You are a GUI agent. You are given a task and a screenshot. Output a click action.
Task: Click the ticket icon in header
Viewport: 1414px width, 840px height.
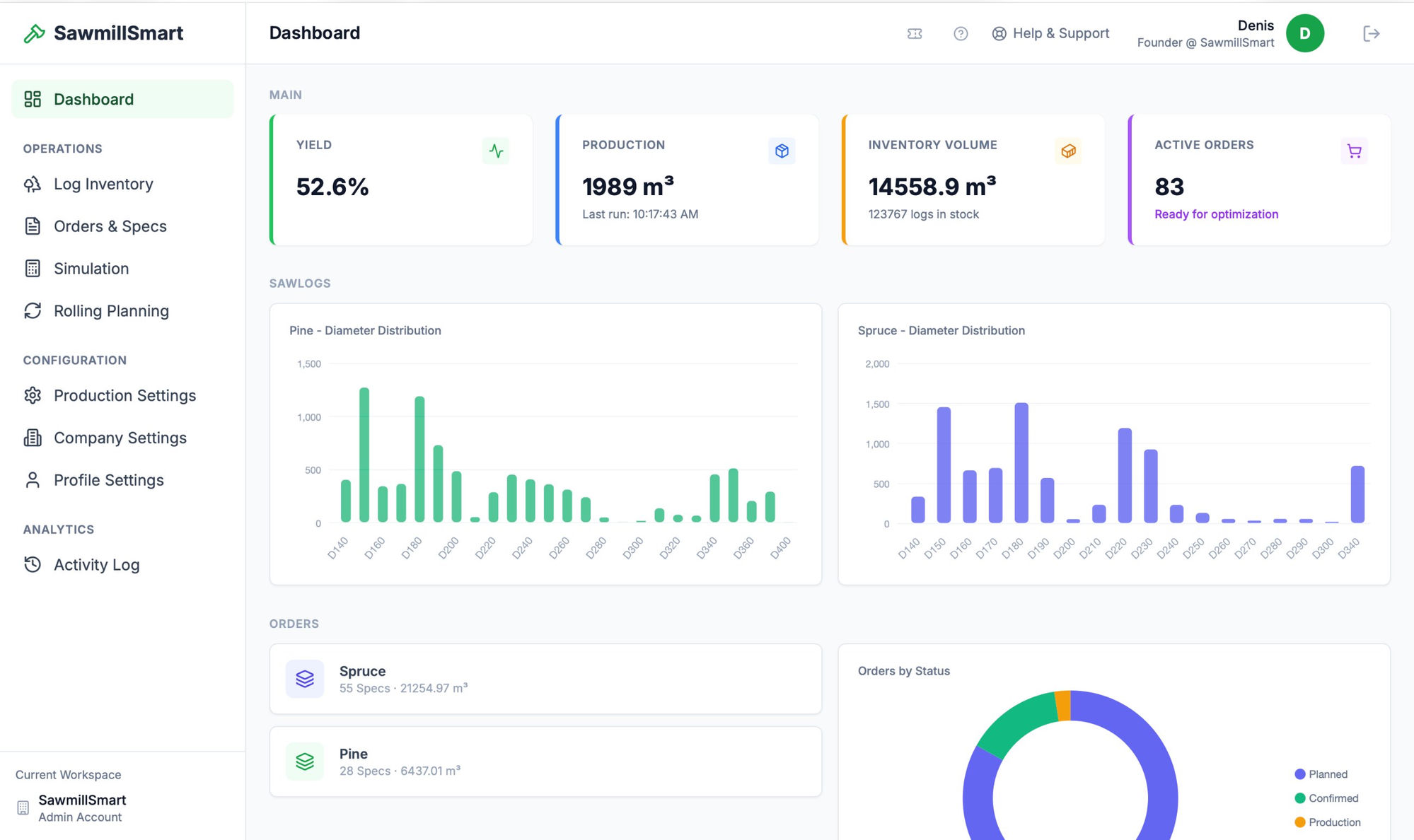coord(915,33)
